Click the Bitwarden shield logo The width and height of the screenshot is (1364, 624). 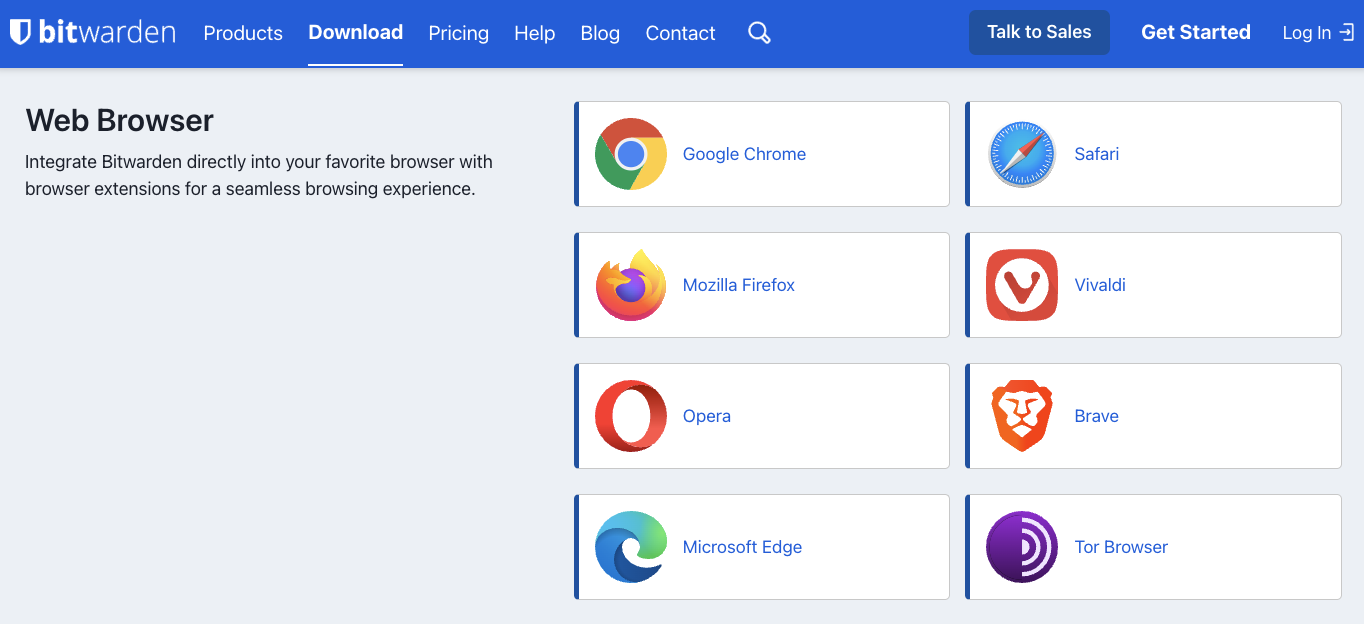click(20, 32)
